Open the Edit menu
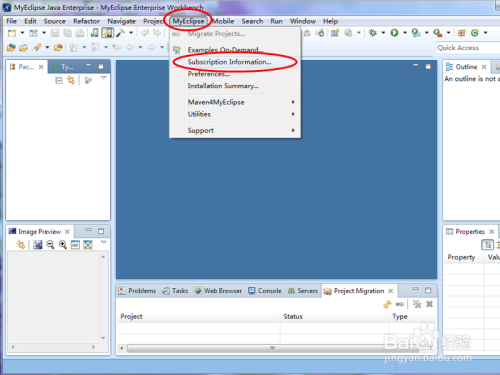 (x=30, y=21)
